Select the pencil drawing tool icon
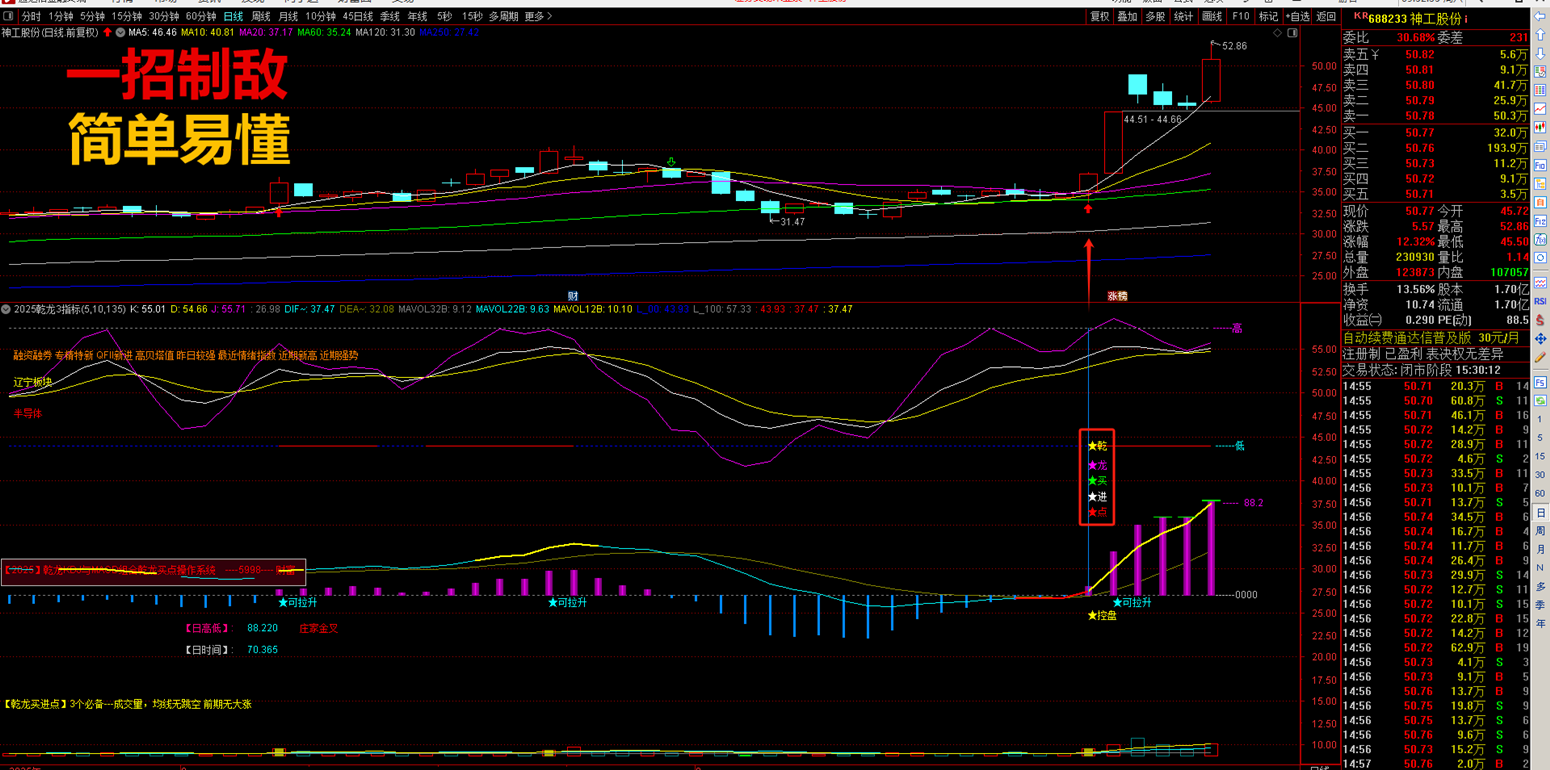The width and height of the screenshot is (1550, 770). click(1540, 357)
